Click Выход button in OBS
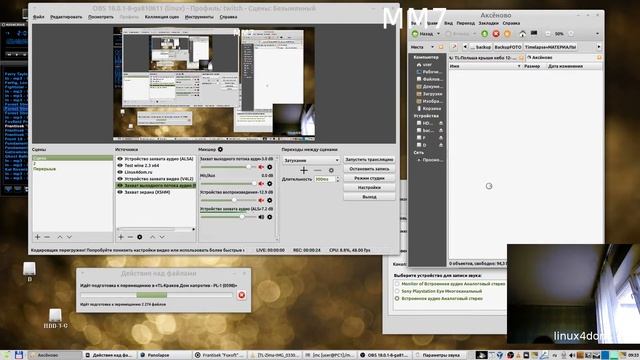This screenshot has width=640, height=360. (x=369, y=197)
